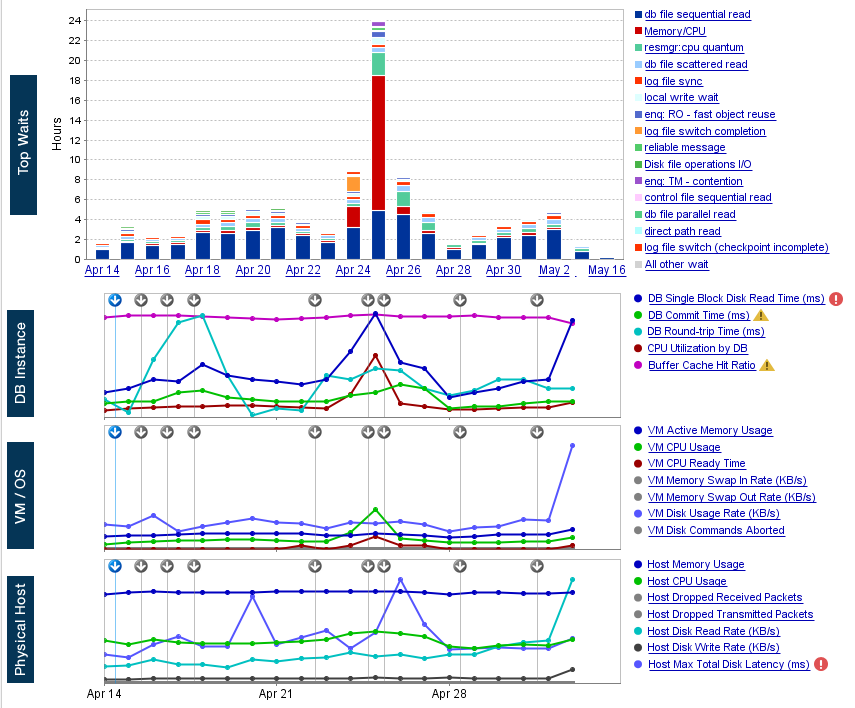Open the Apr 20 date link

[x=253, y=270]
